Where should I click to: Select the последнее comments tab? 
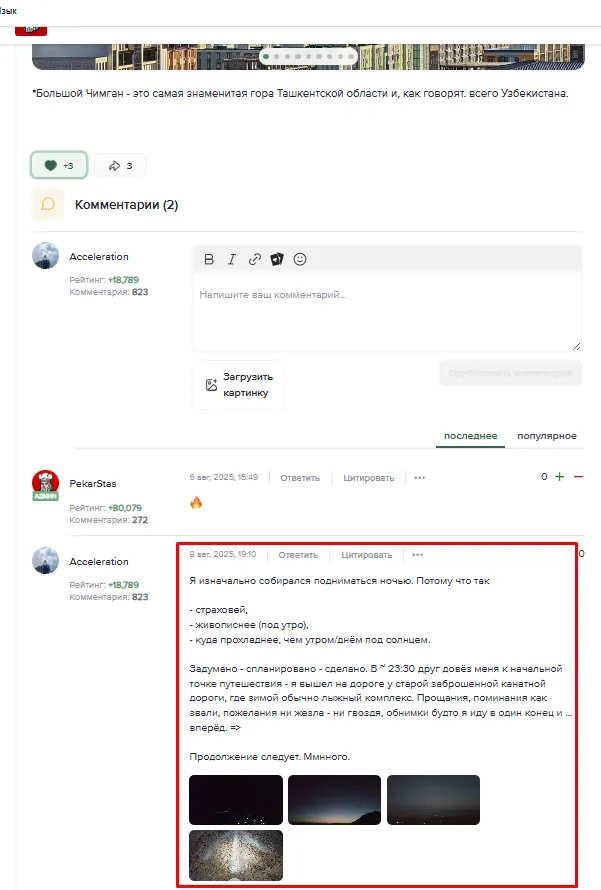click(470, 436)
